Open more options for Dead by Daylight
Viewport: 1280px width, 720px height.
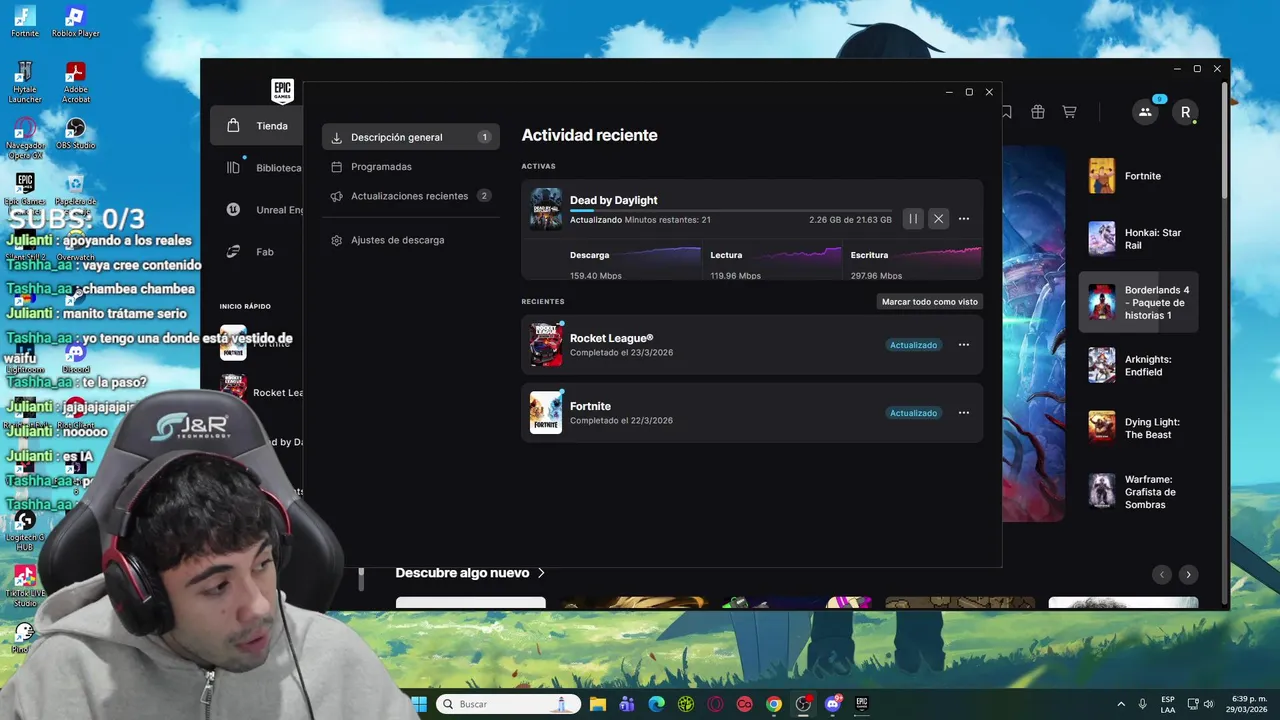point(964,218)
